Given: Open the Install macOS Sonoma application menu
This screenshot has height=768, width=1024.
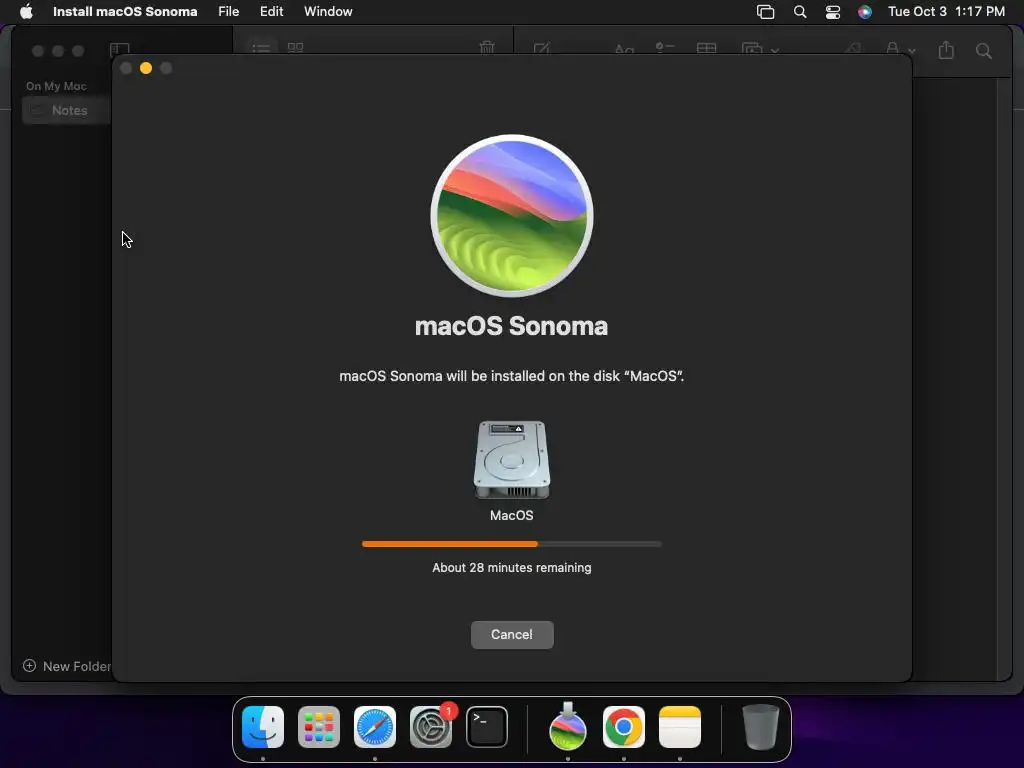Looking at the screenshot, I should pyautogui.click(x=125, y=12).
